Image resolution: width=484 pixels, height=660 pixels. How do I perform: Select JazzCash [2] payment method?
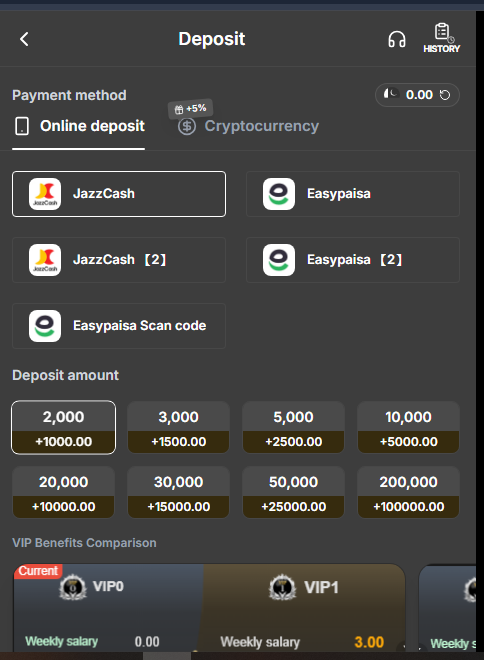pos(119,260)
